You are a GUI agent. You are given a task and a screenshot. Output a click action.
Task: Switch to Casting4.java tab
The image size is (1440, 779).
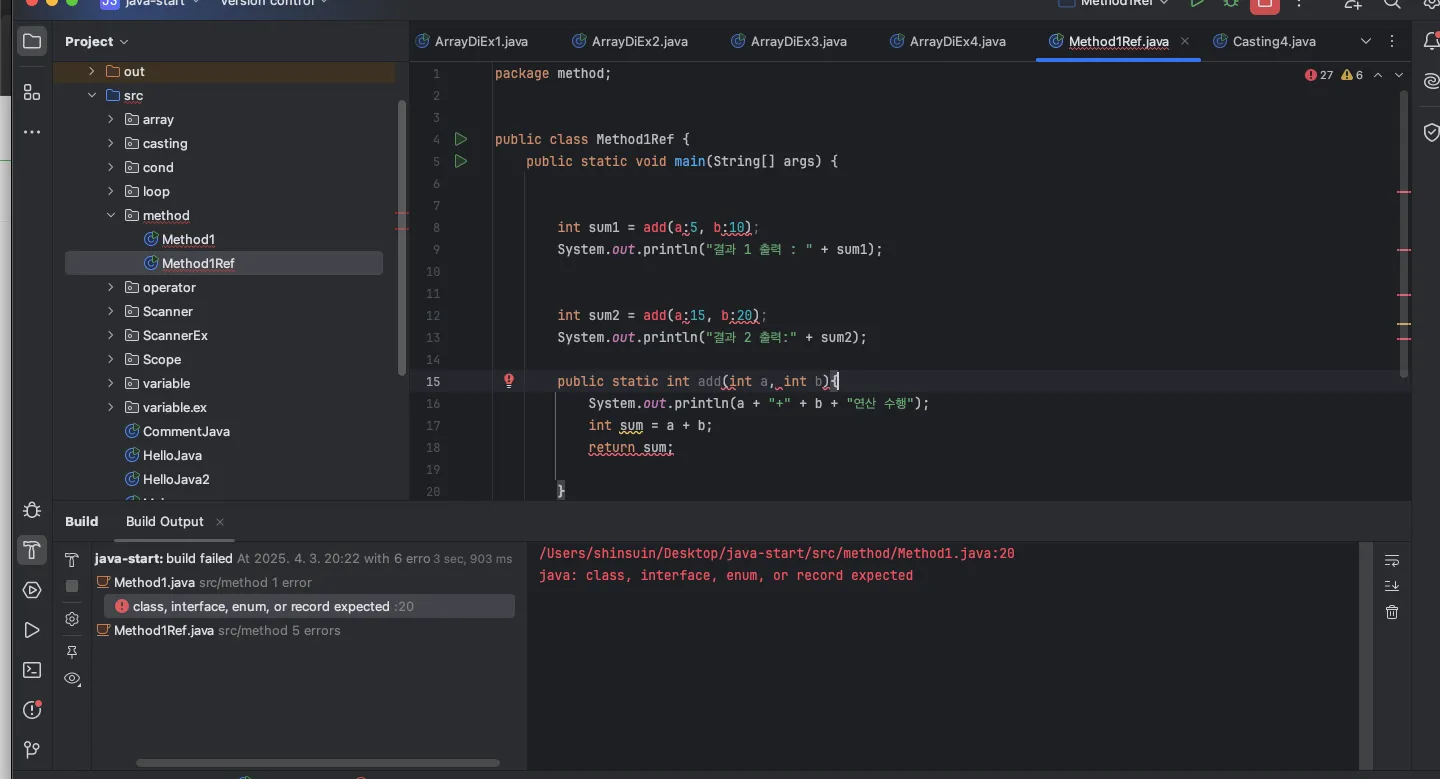pyautogui.click(x=1264, y=41)
